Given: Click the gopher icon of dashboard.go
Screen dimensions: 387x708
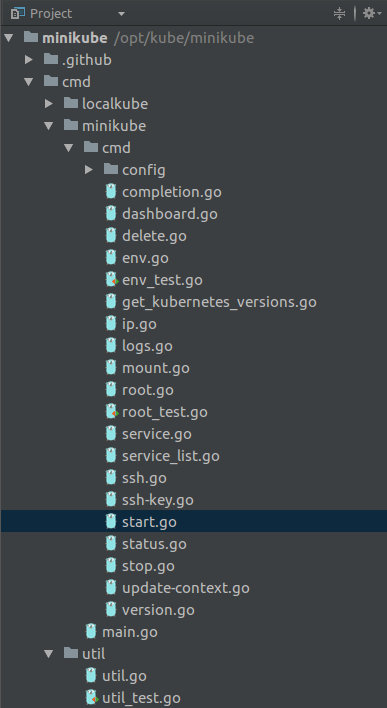Looking at the screenshot, I should tap(111, 214).
